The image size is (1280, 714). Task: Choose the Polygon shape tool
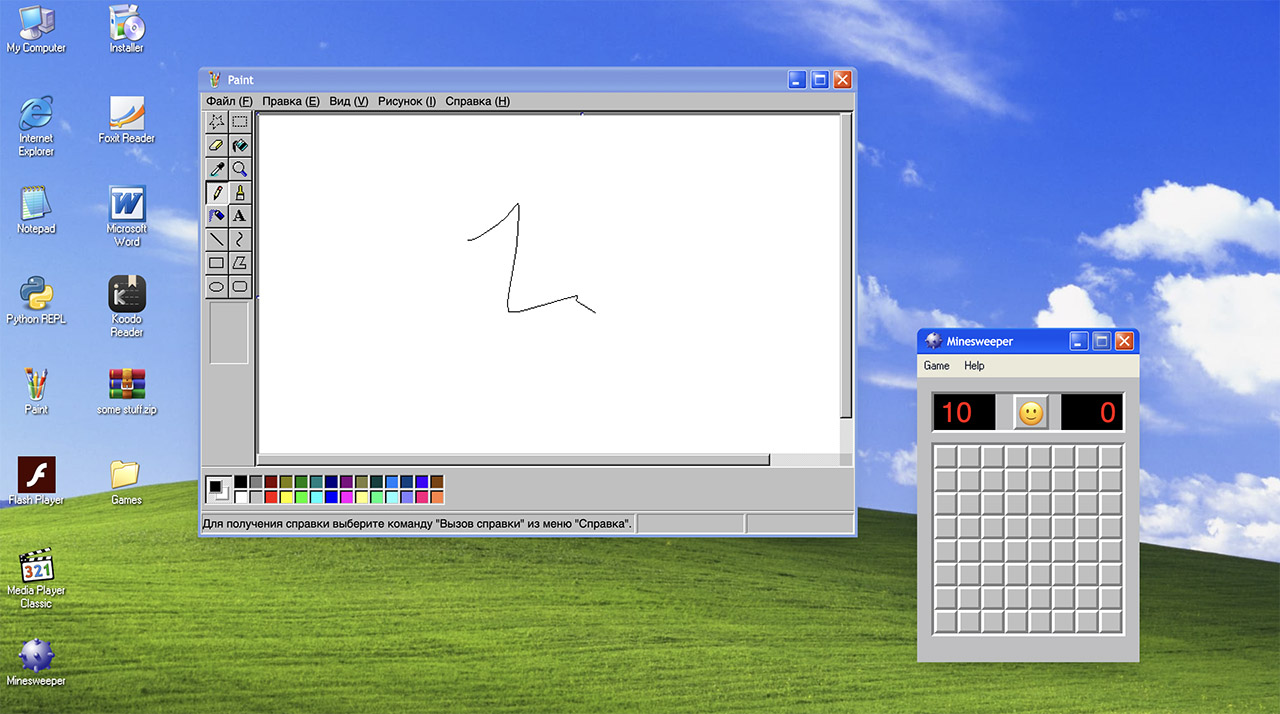tap(240, 262)
